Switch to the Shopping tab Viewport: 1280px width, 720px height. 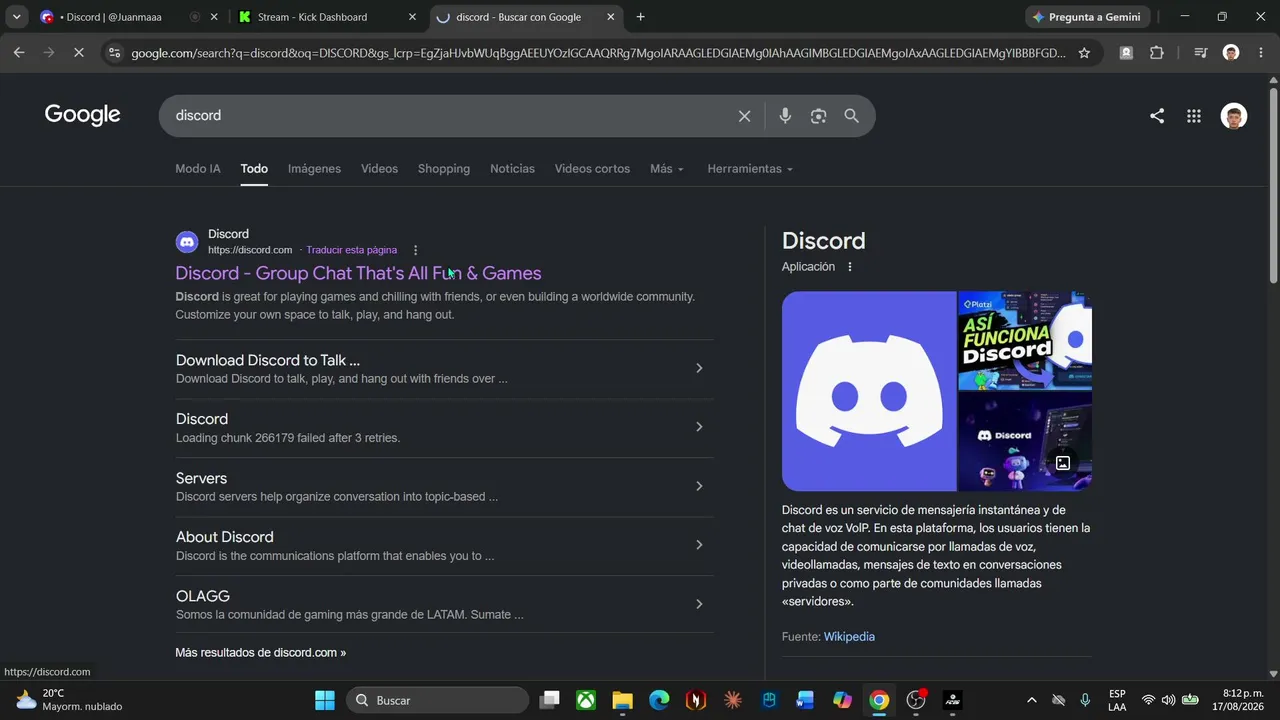[x=444, y=169]
